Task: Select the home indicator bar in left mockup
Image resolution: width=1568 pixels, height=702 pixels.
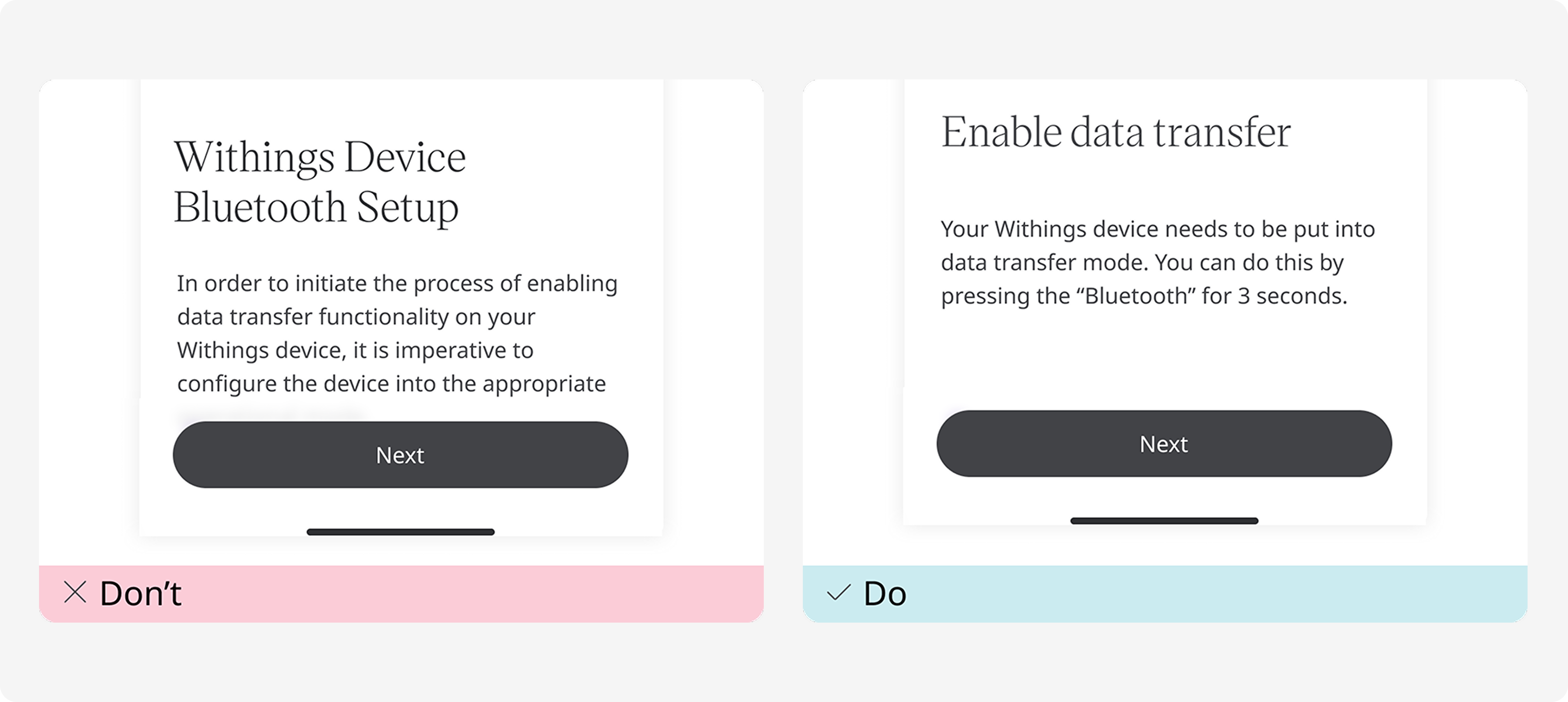Action: click(x=400, y=532)
